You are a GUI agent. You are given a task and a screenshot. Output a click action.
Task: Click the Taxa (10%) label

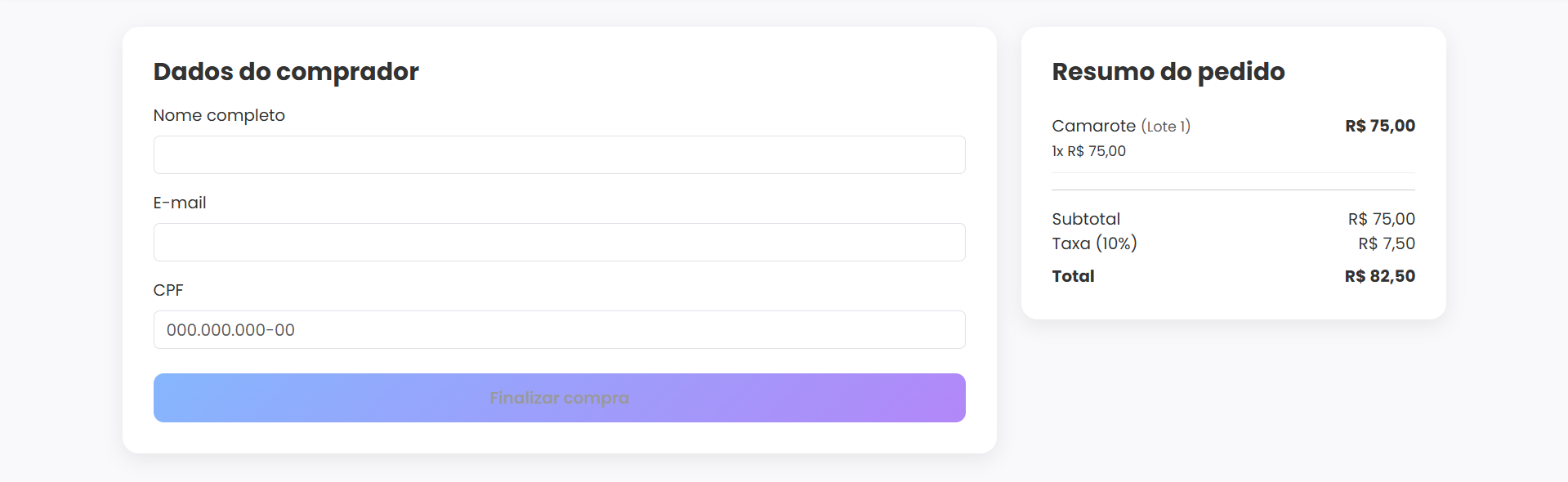pyautogui.click(x=1094, y=243)
